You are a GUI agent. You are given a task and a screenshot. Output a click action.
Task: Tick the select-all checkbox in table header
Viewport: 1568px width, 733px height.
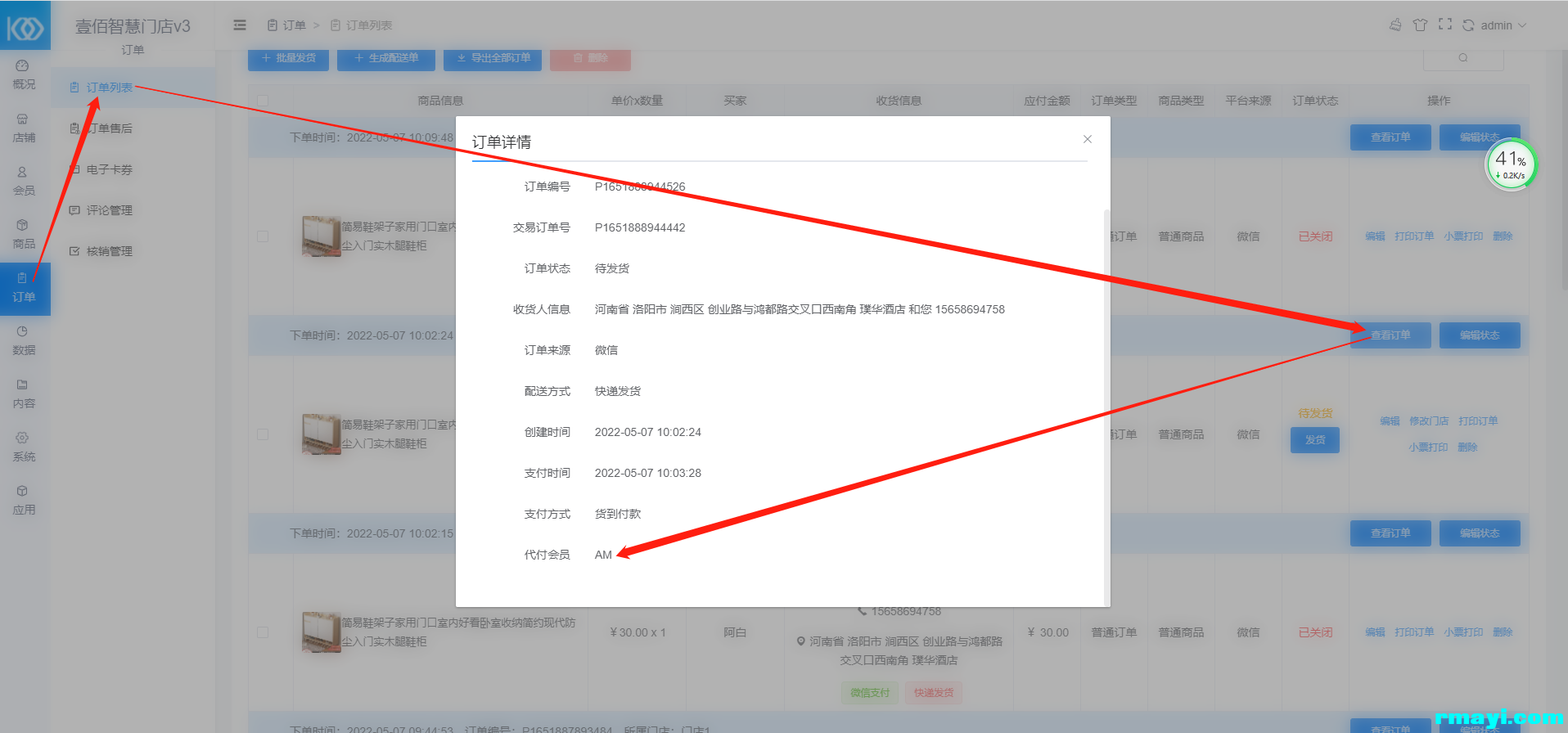[263, 101]
